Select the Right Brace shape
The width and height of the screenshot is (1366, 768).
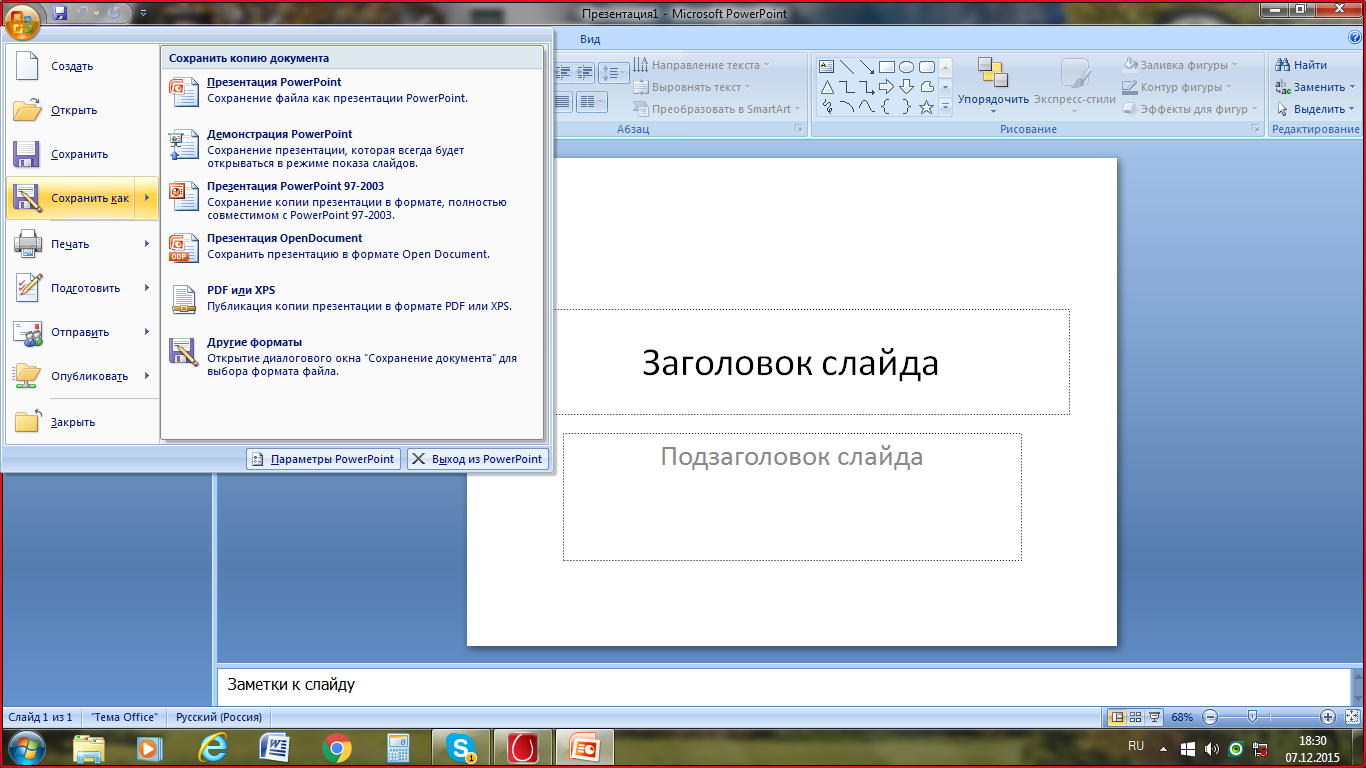pos(906,107)
